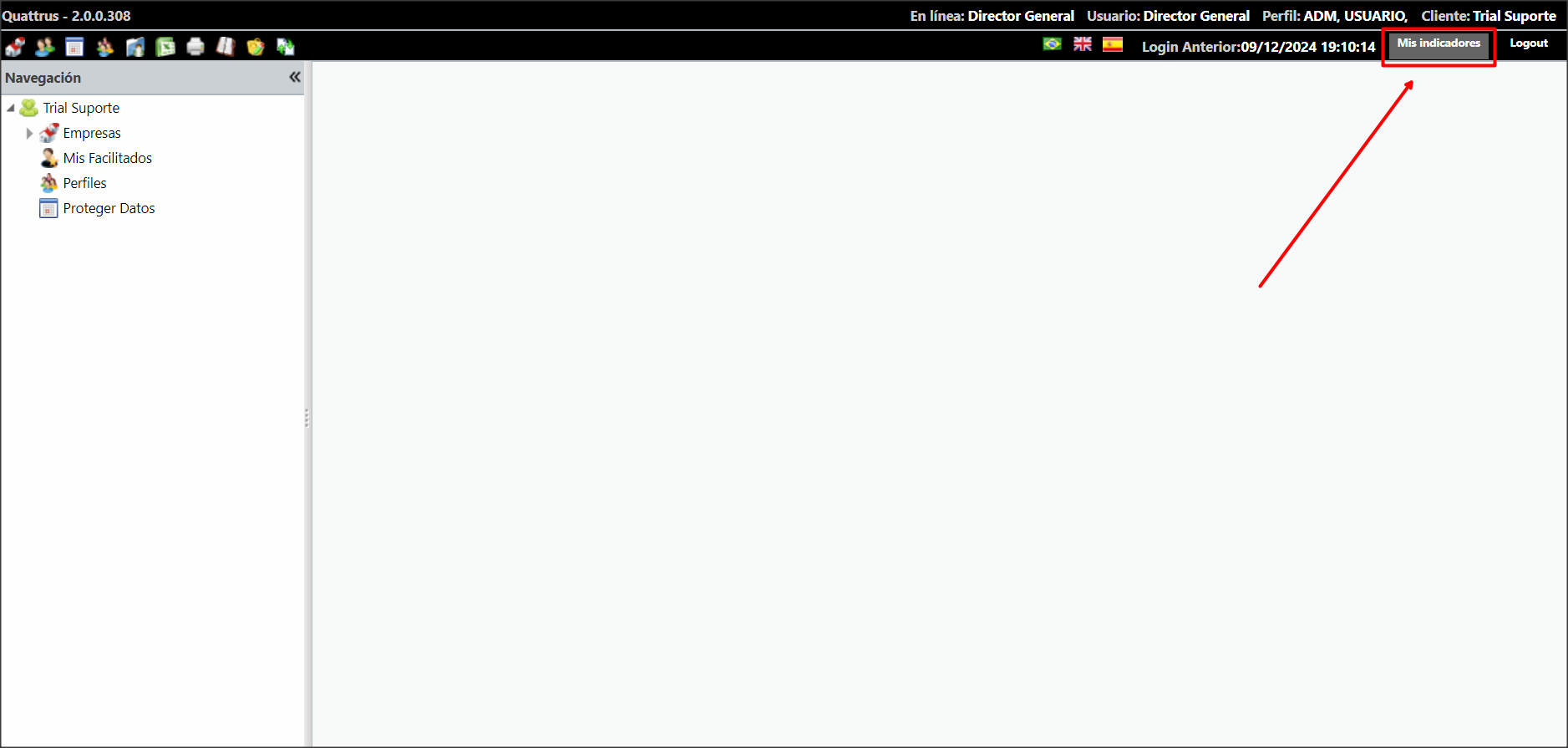The height and width of the screenshot is (748, 1568).
Task: Open the people group toolbar icon
Action: tap(105, 47)
